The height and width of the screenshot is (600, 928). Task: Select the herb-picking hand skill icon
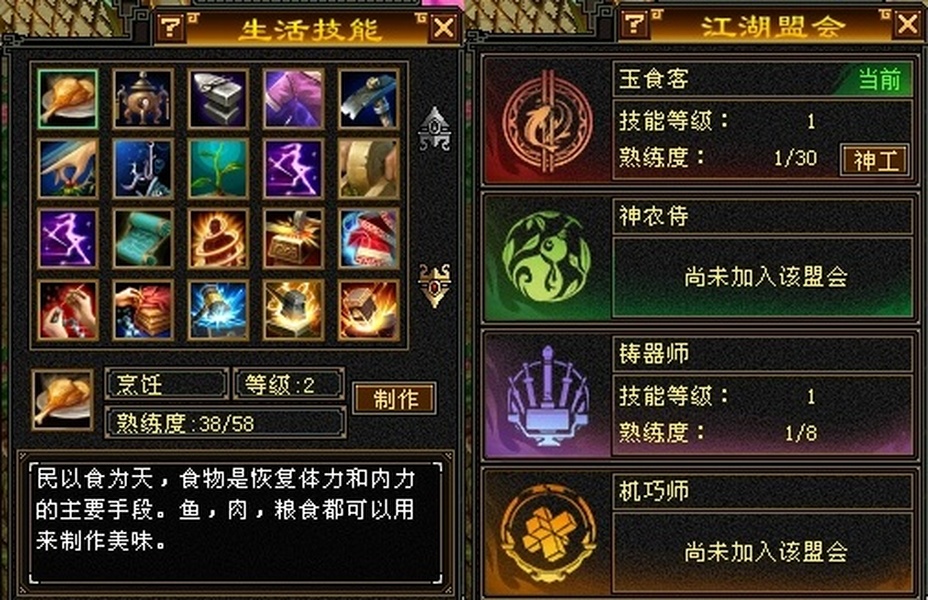tap(67, 169)
